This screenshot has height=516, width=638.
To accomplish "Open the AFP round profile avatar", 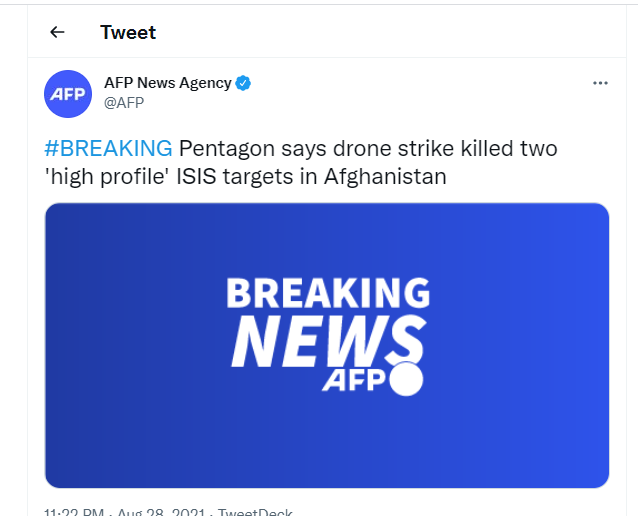I will [x=68, y=94].
